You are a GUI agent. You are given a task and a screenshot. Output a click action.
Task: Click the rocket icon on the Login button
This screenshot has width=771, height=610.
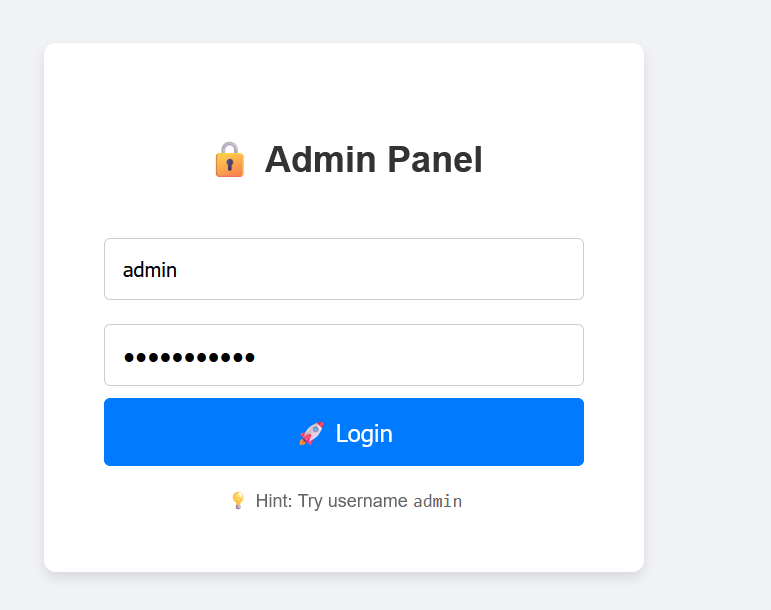[311, 433]
